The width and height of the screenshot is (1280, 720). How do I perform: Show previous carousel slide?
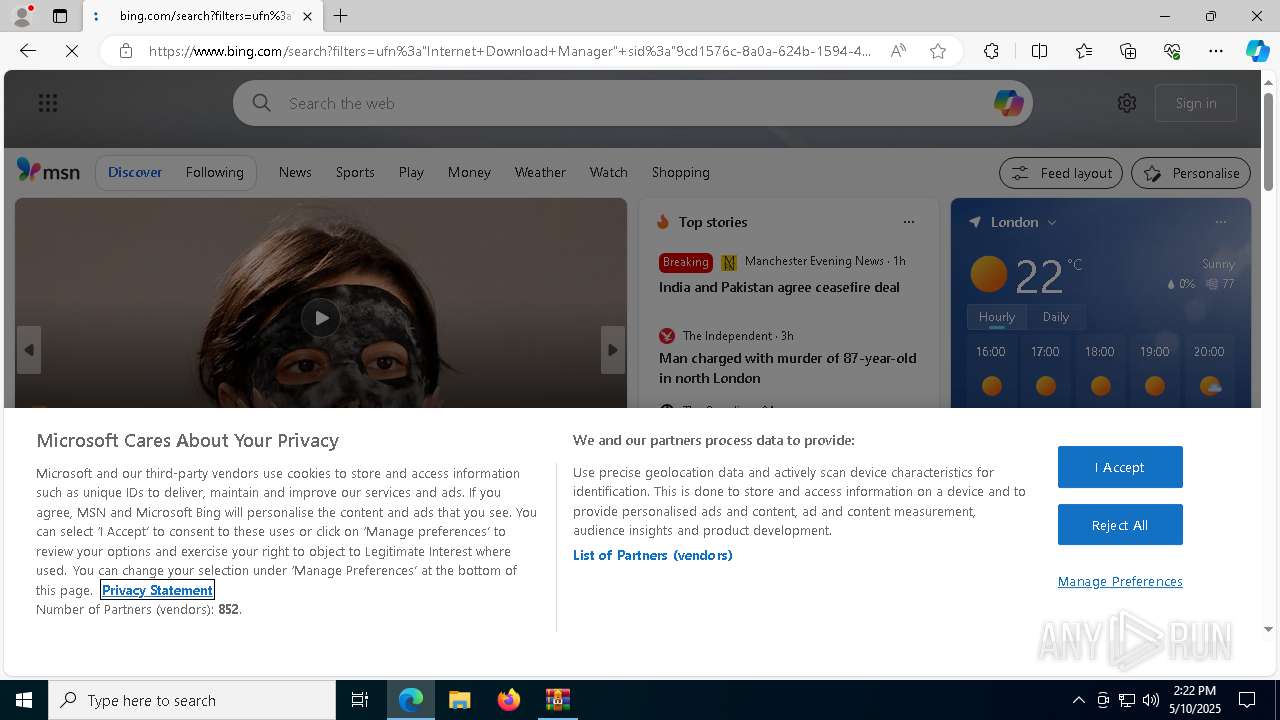click(x=29, y=350)
